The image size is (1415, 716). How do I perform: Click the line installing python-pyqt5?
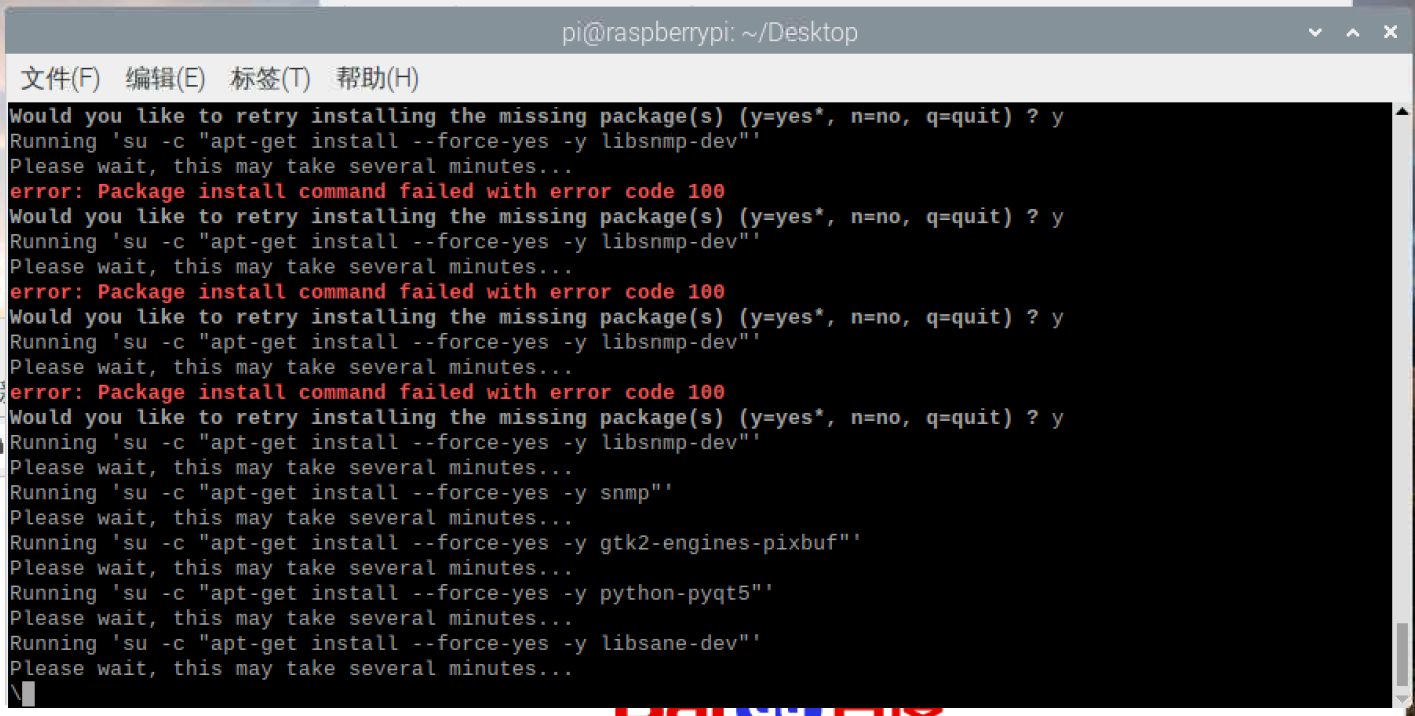point(392,593)
